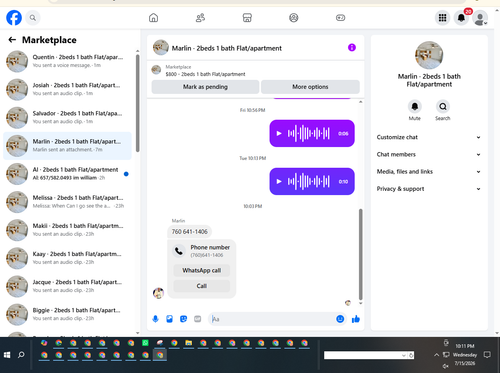Expand Privacy & support section
This screenshot has width=500, height=373.
(x=429, y=189)
